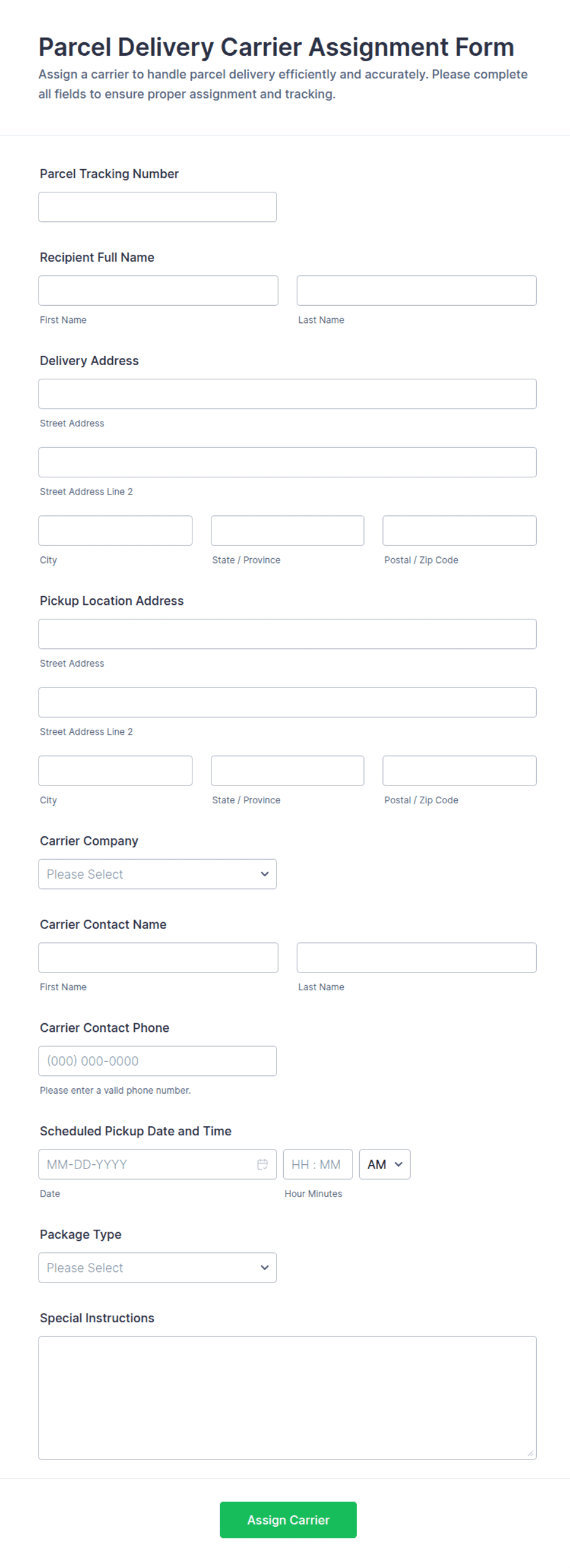Open the Package Type dropdown

(158, 1267)
